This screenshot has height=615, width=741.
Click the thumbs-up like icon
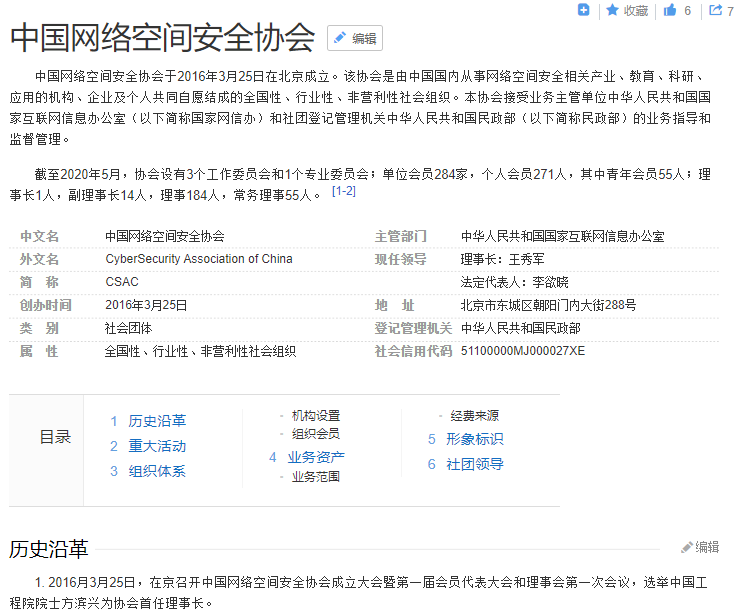coord(671,10)
